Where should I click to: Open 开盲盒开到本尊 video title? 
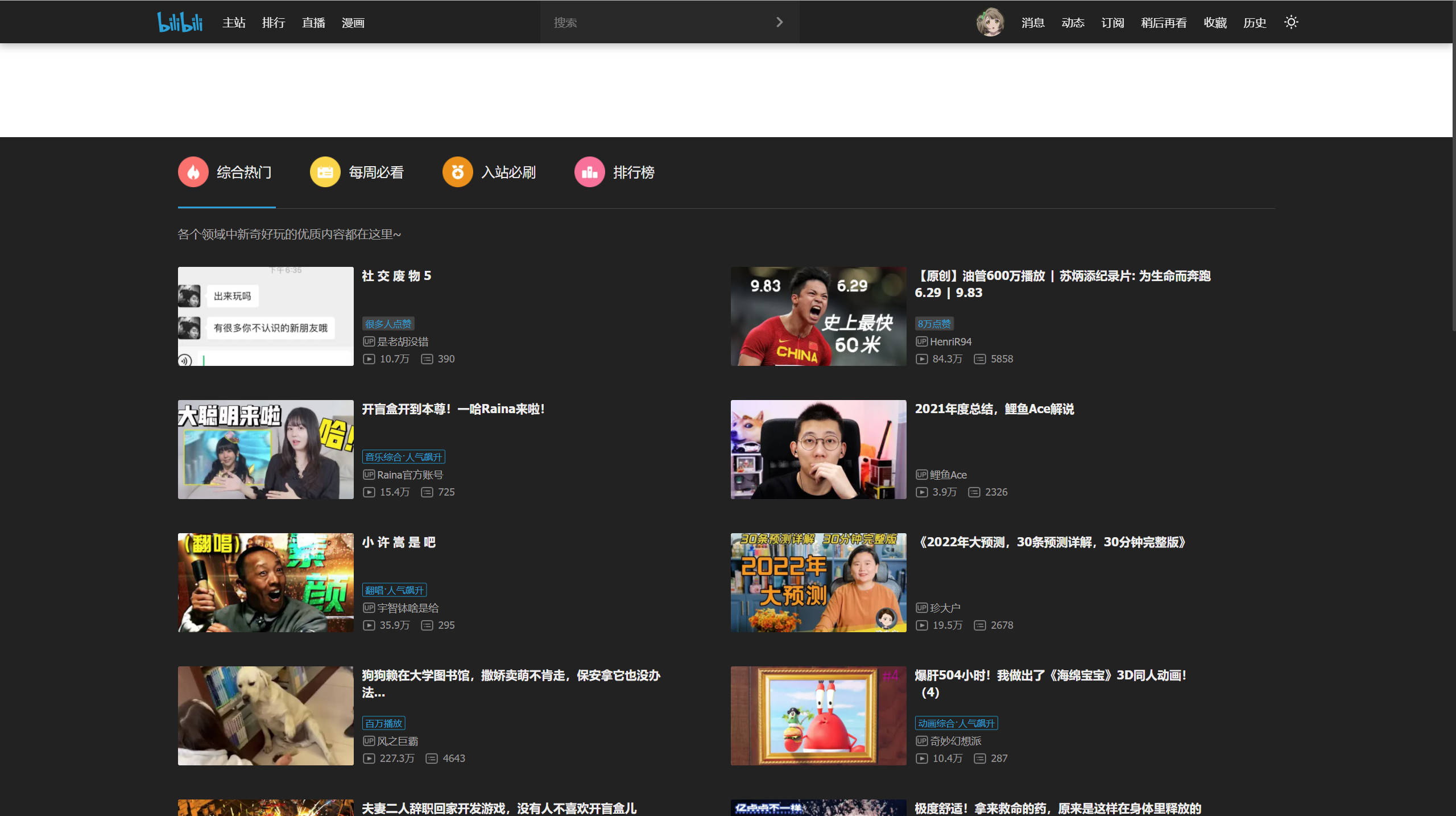[x=453, y=409]
